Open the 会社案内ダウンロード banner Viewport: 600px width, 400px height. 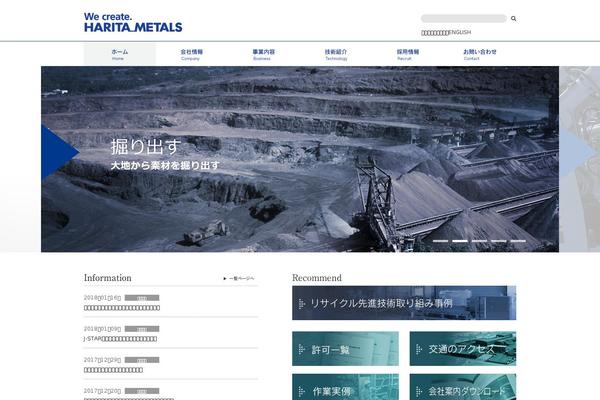point(463,387)
